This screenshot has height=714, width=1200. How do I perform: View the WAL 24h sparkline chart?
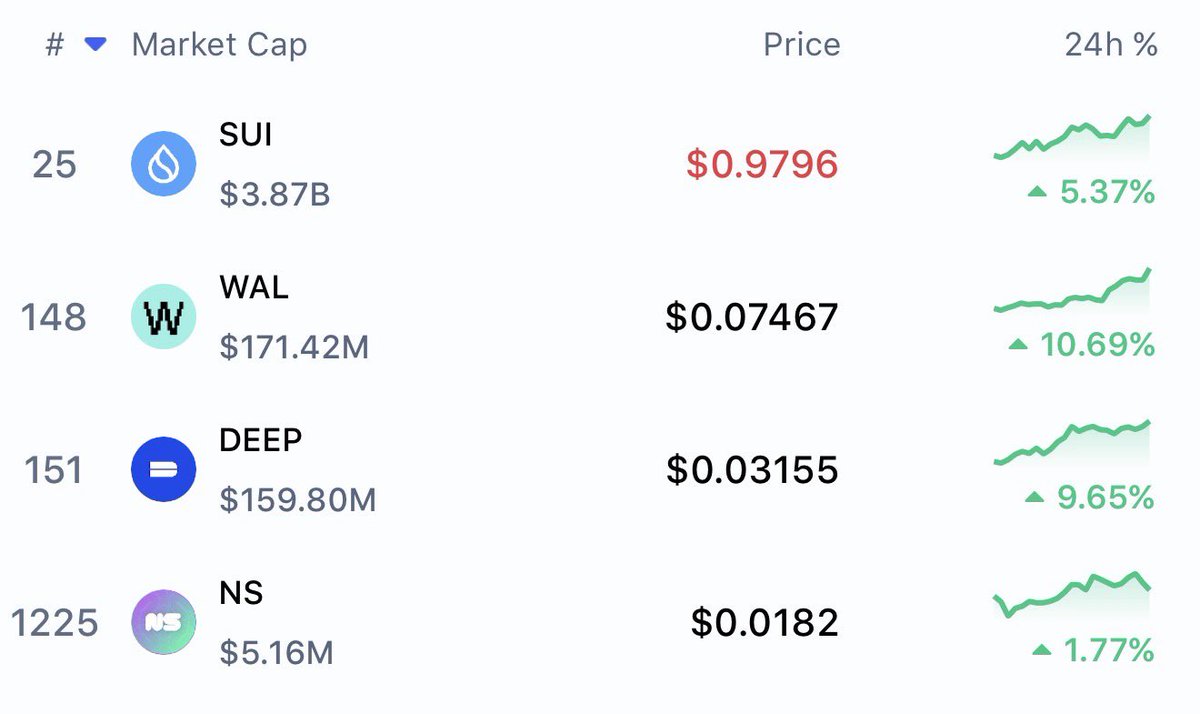(1072, 292)
